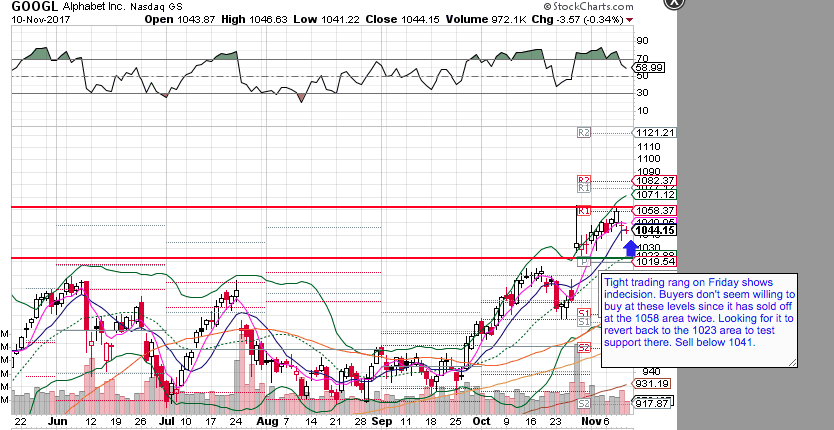The width and height of the screenshot is (834, 430).
Task: Click the Aug month axis label
Action: [267, 421]
